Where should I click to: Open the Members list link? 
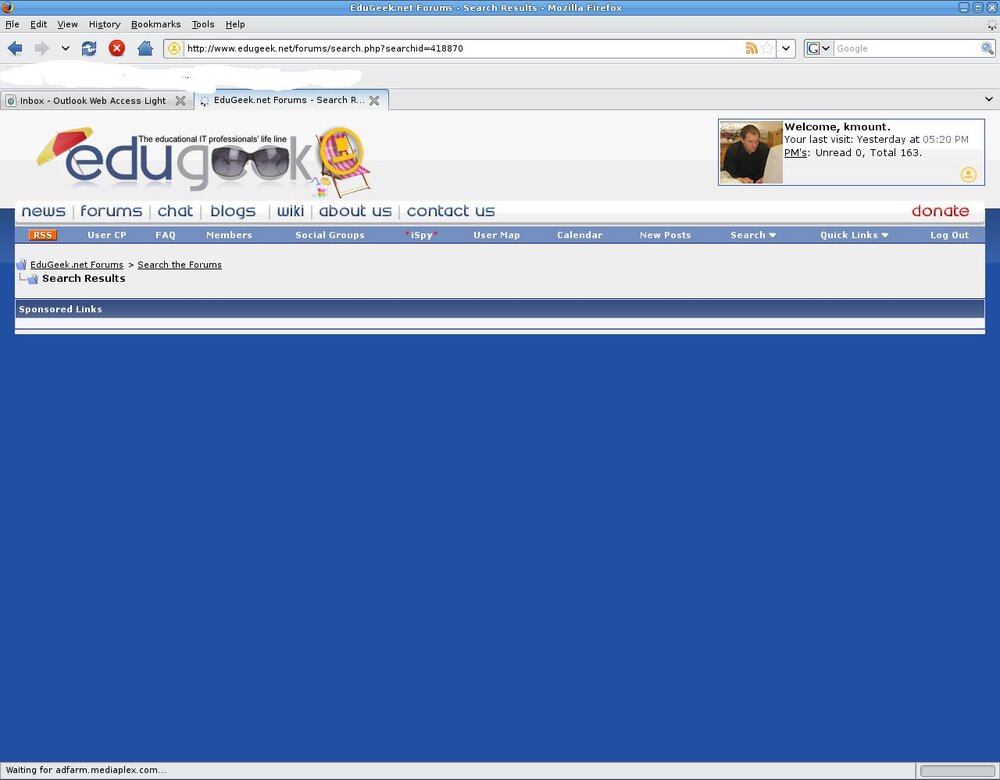pos(229,235)
